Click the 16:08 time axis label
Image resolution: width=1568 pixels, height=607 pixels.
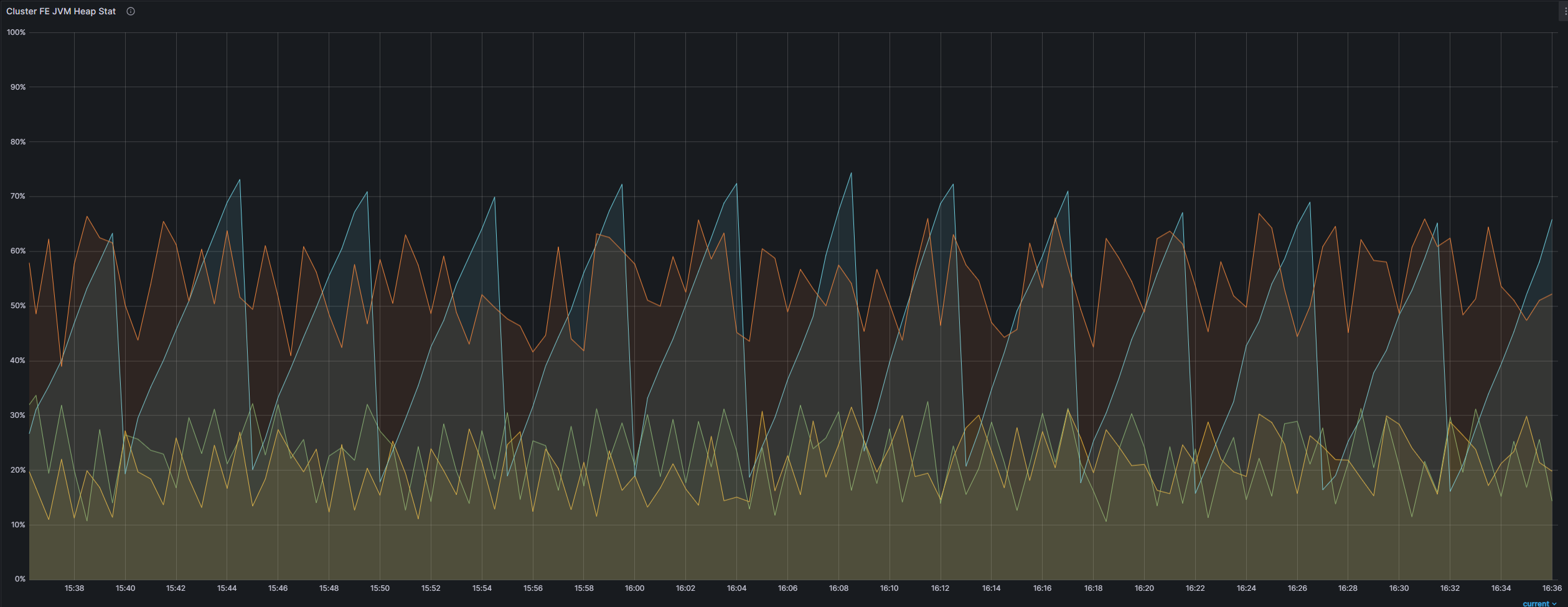point(838,588)
